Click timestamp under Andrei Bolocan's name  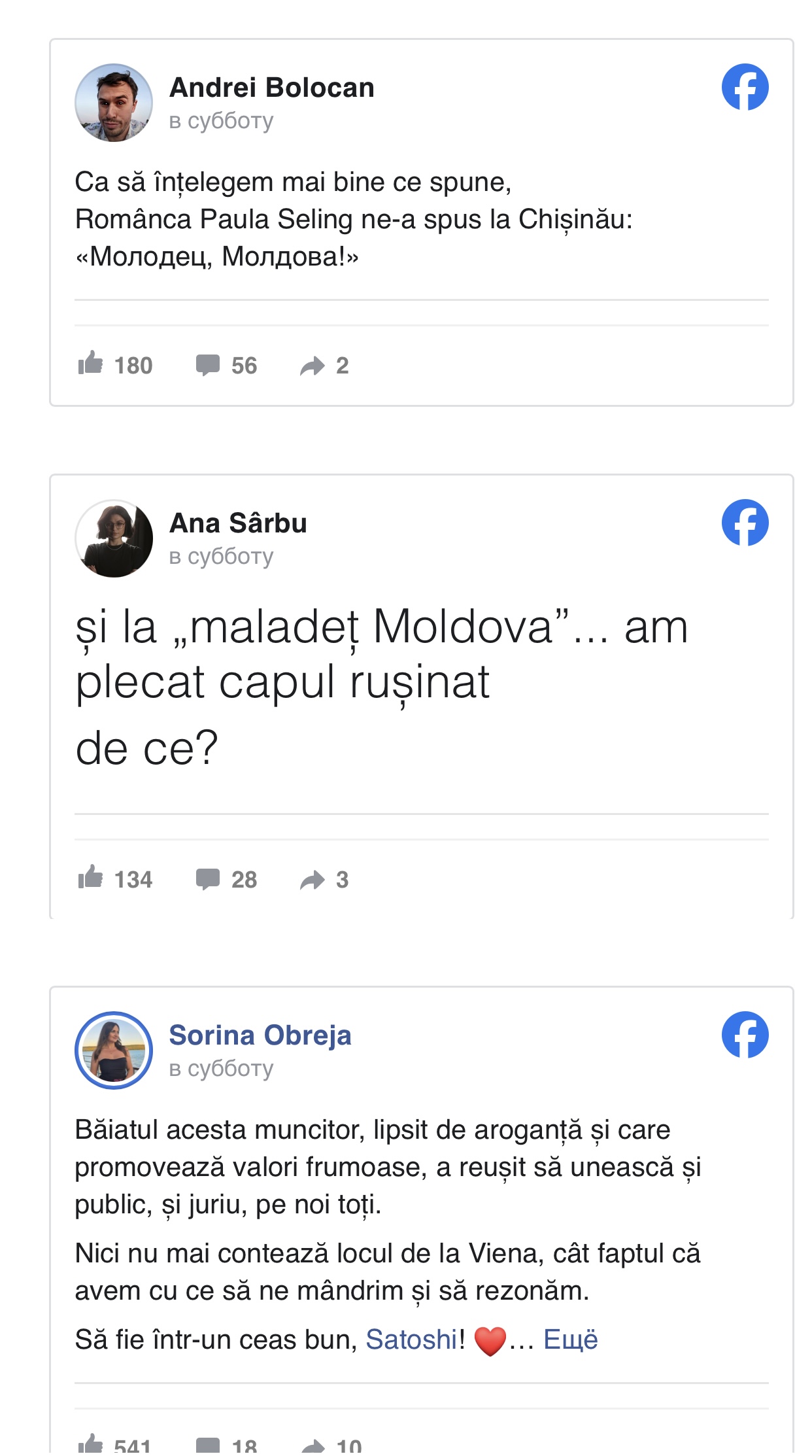pos(221,121)
